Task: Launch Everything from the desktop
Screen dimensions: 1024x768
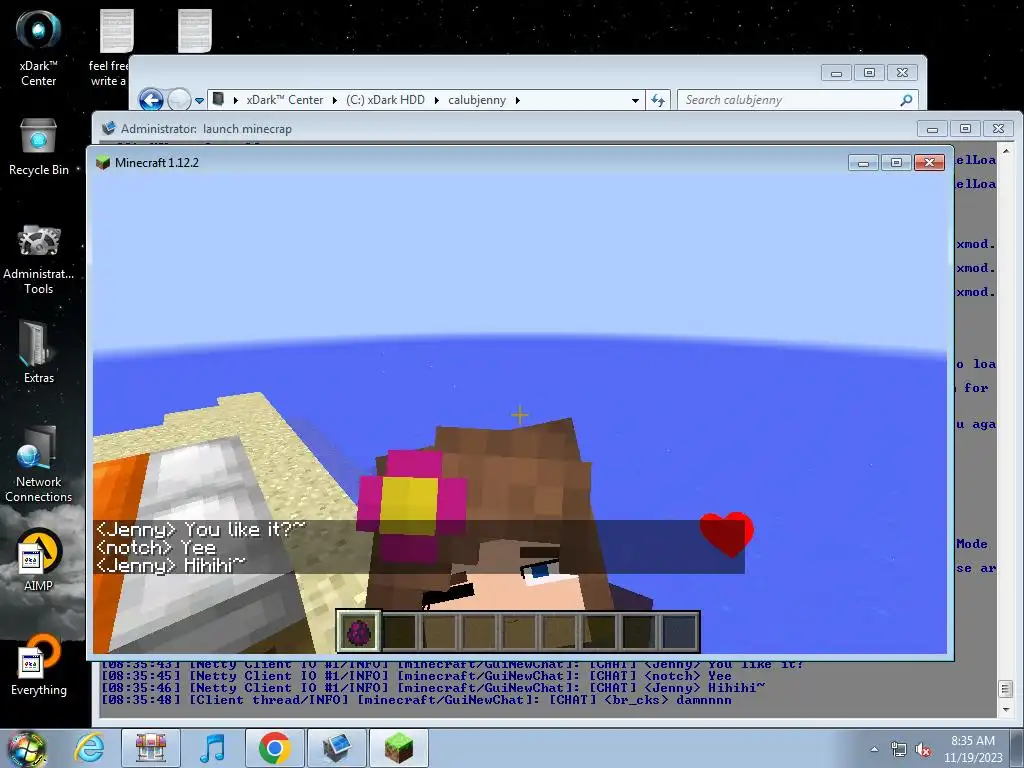Action: point(39,664)
